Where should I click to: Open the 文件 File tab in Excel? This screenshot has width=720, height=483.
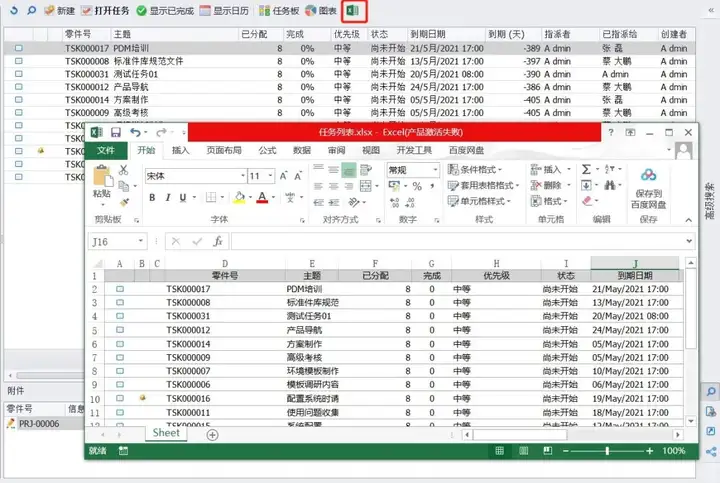(106, 150)
